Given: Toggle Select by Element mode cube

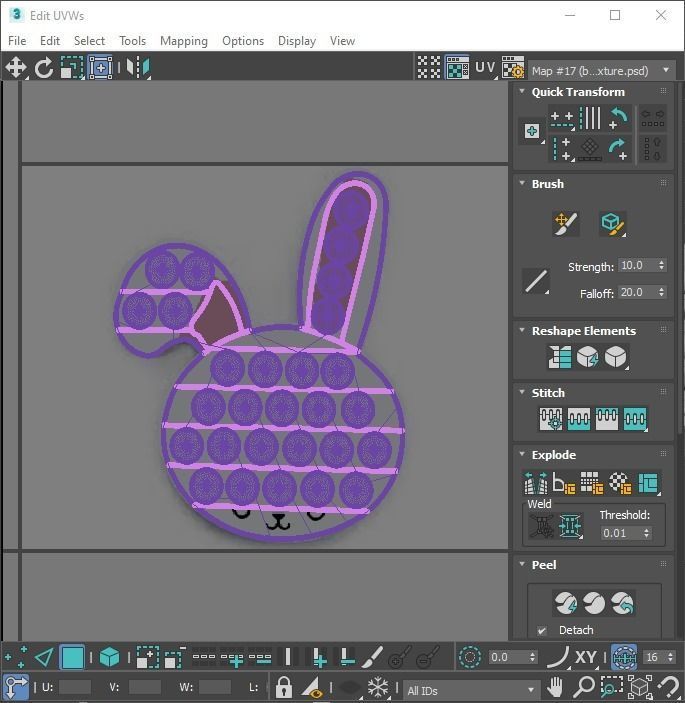Looking at the screenshot, I should click(x=109, y=657).
